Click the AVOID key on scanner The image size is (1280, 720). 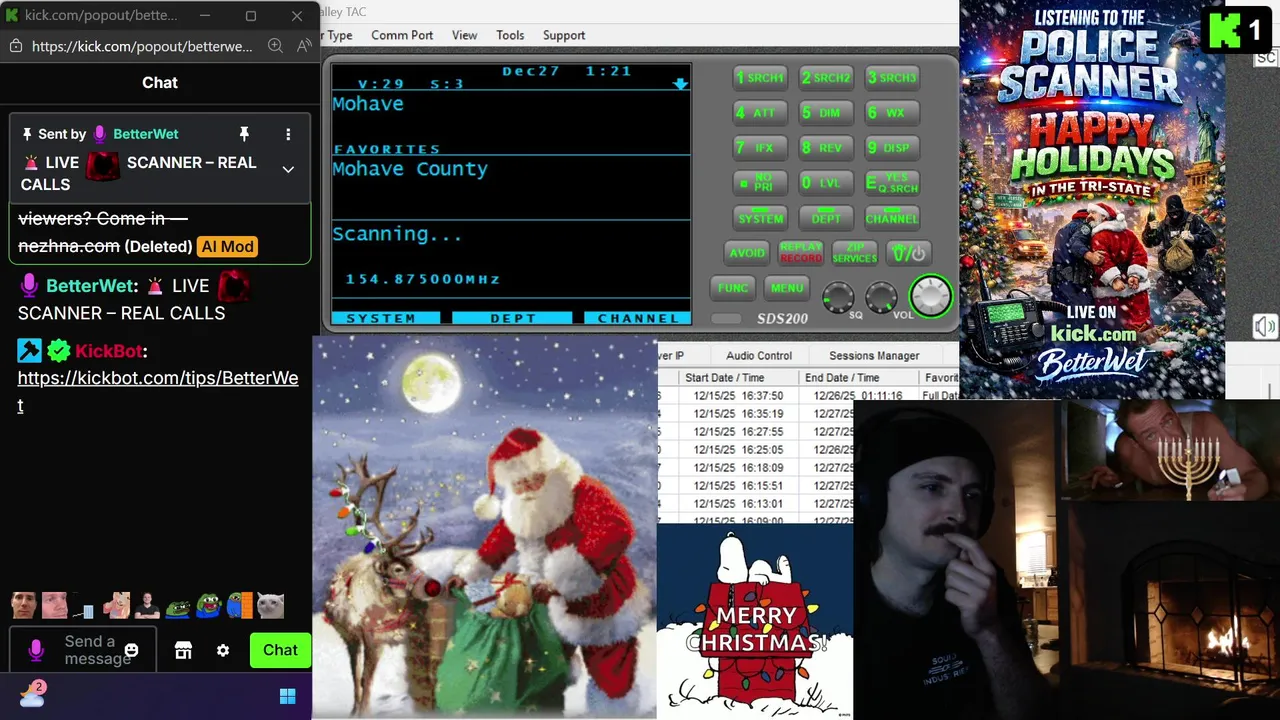[747, 253]
